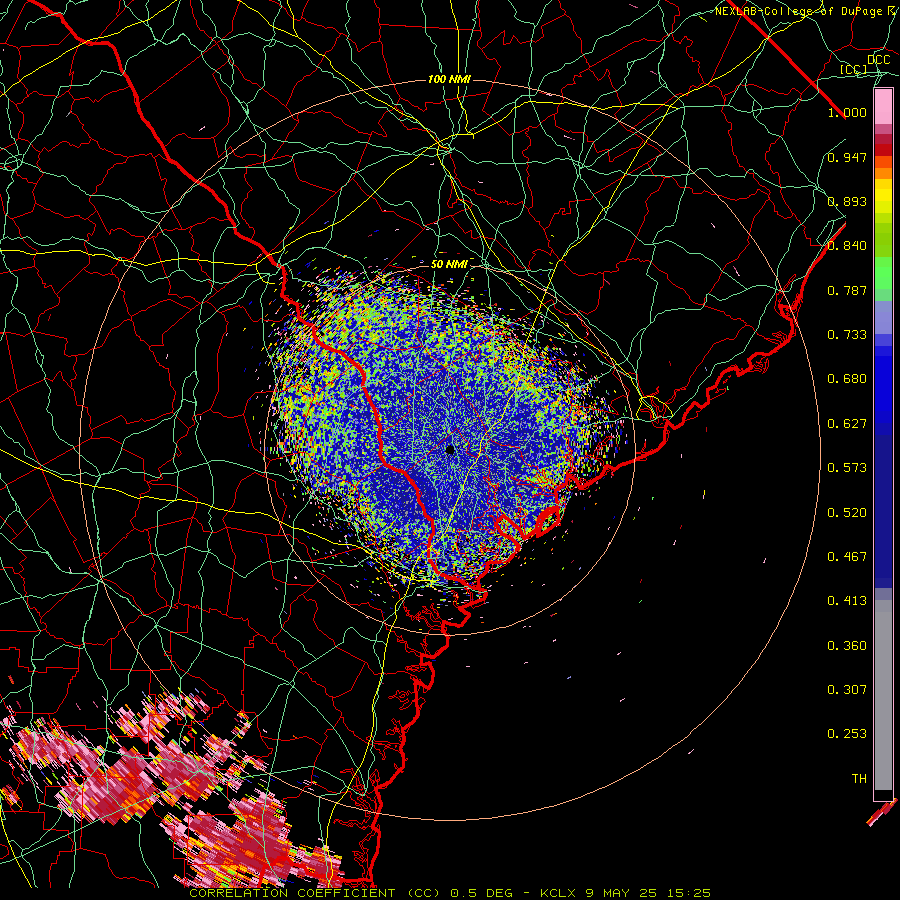
Task: Click the 0.573 scale value
Action: pyautogui.click(x=847, y=468)
